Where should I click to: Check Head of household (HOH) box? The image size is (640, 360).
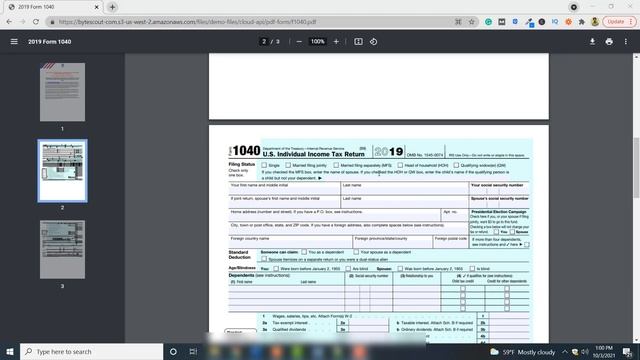(400, 165)
